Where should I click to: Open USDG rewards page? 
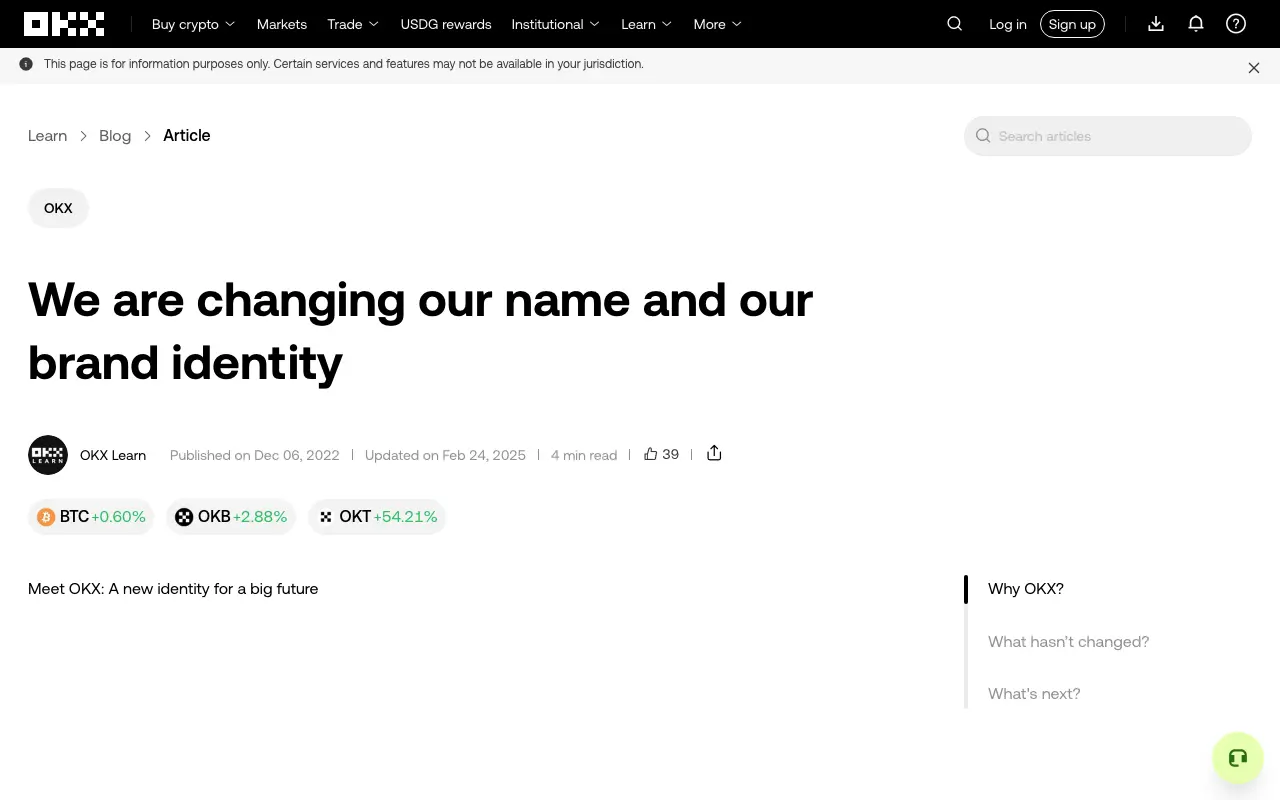point(446,24)
